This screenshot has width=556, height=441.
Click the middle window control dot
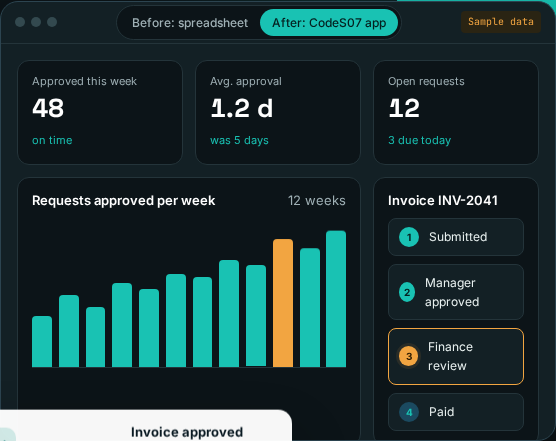tap(36, 22)
